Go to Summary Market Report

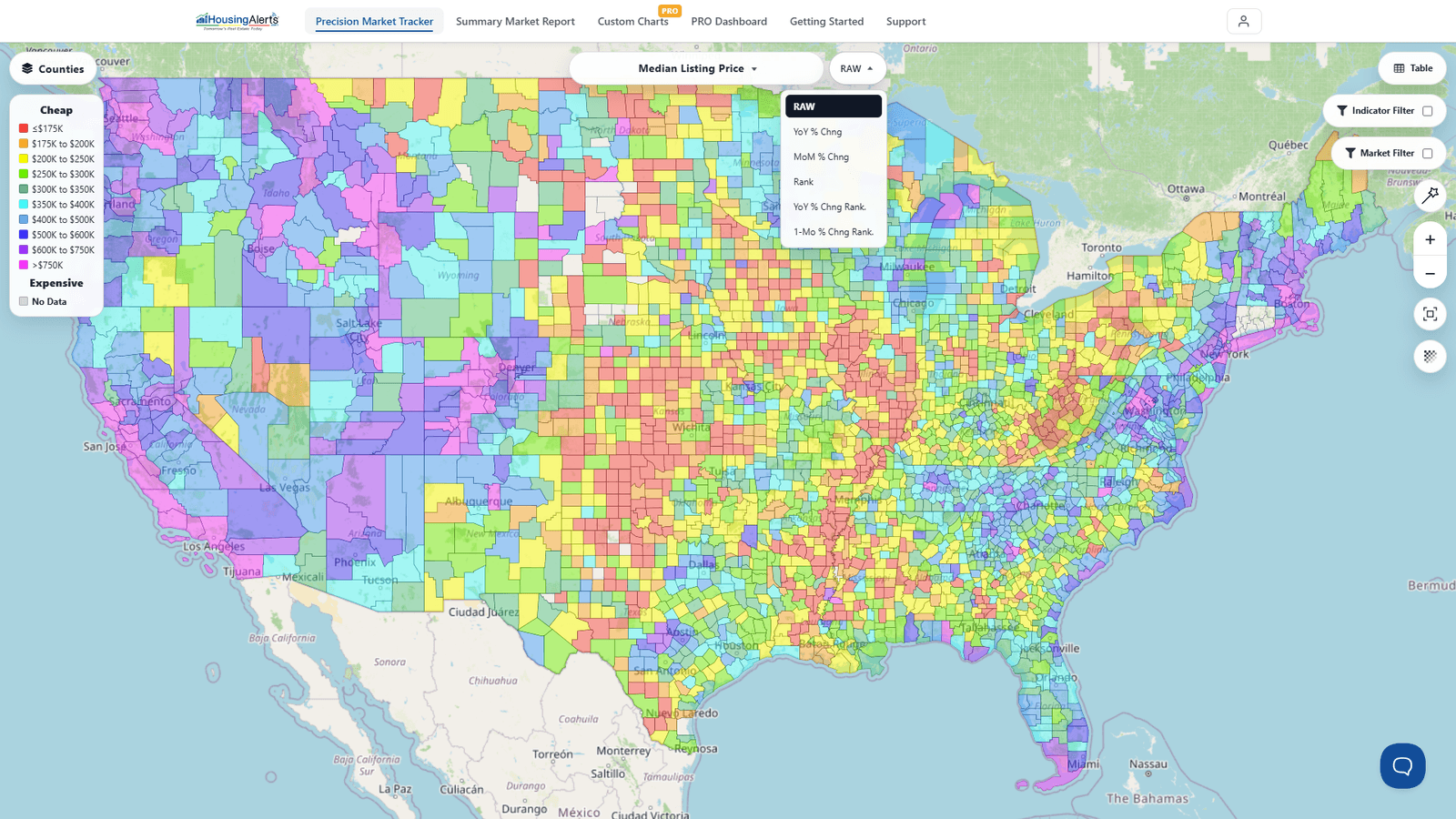click(515, 21)
